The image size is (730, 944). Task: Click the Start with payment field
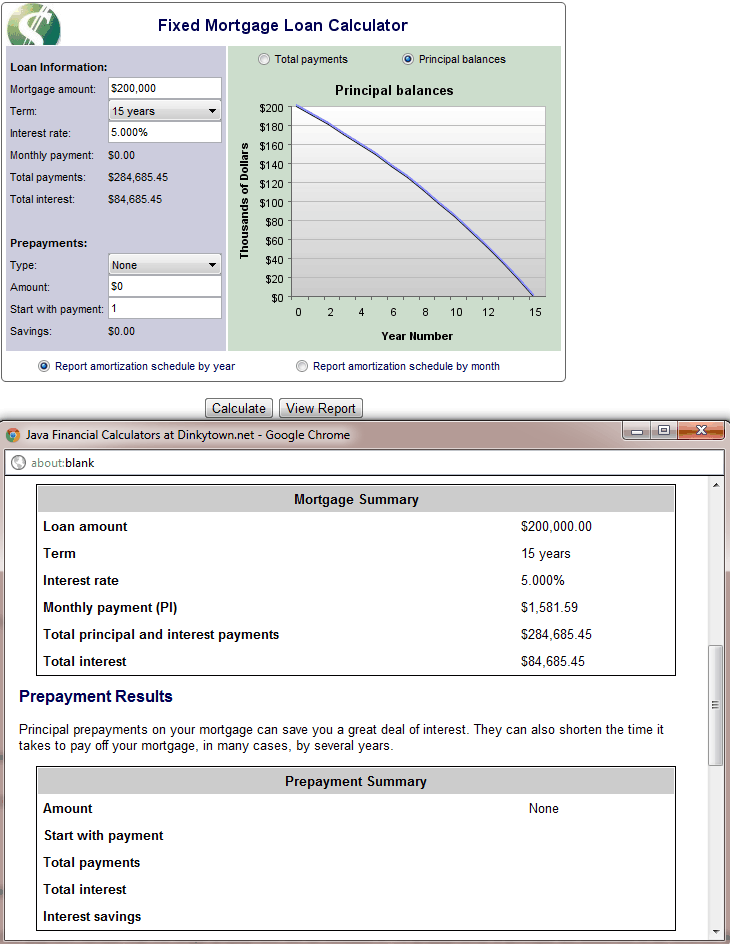coord(165,308)
